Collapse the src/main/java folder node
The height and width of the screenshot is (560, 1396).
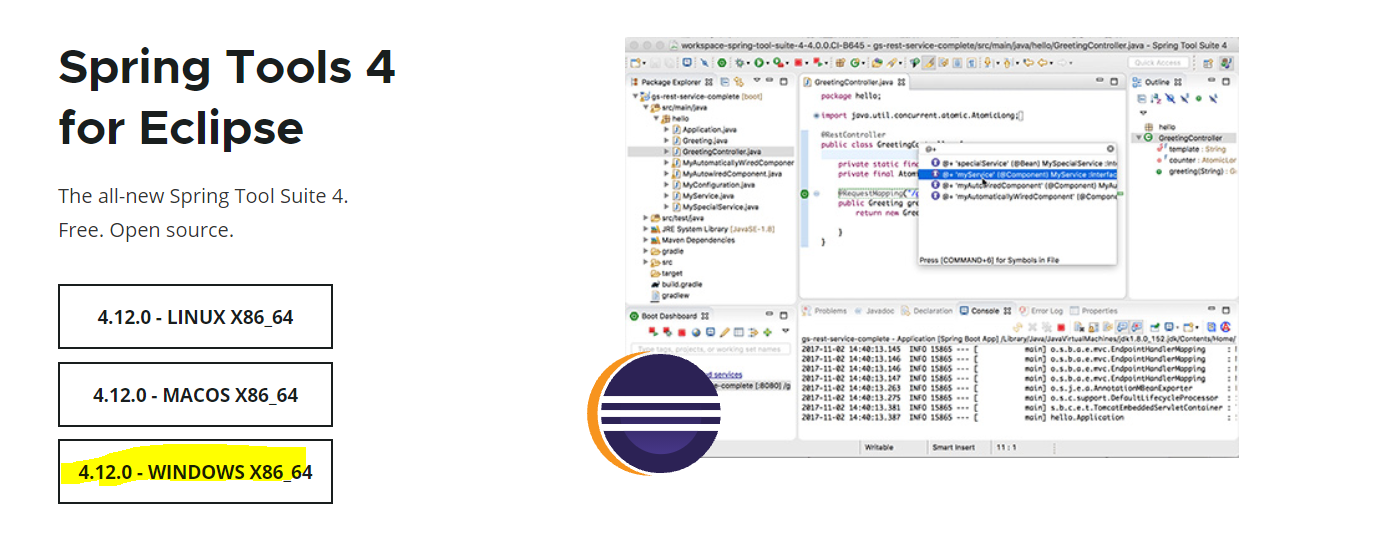click(x=645, y=107)
